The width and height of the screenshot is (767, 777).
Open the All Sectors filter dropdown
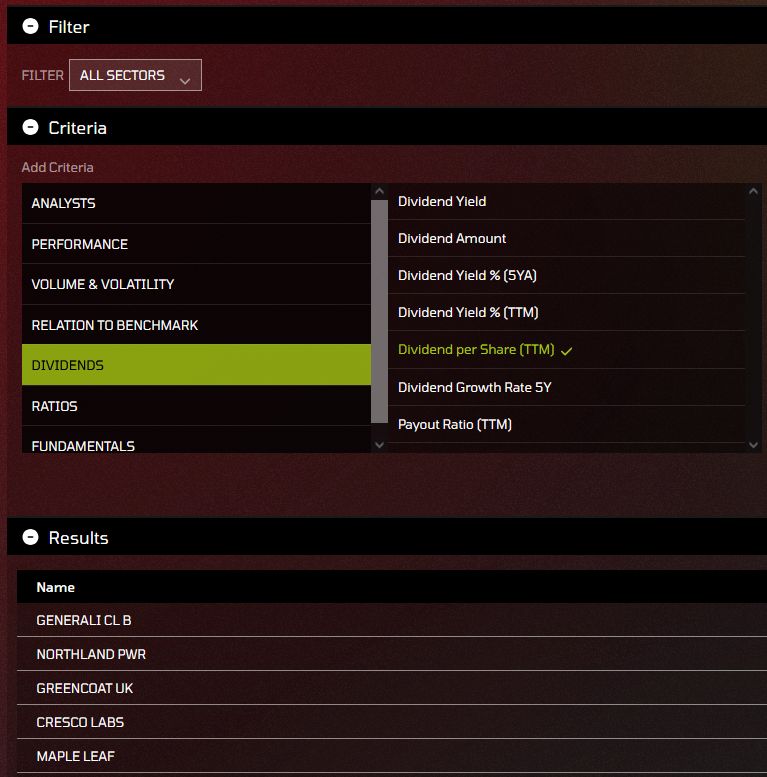pos(135,75)
